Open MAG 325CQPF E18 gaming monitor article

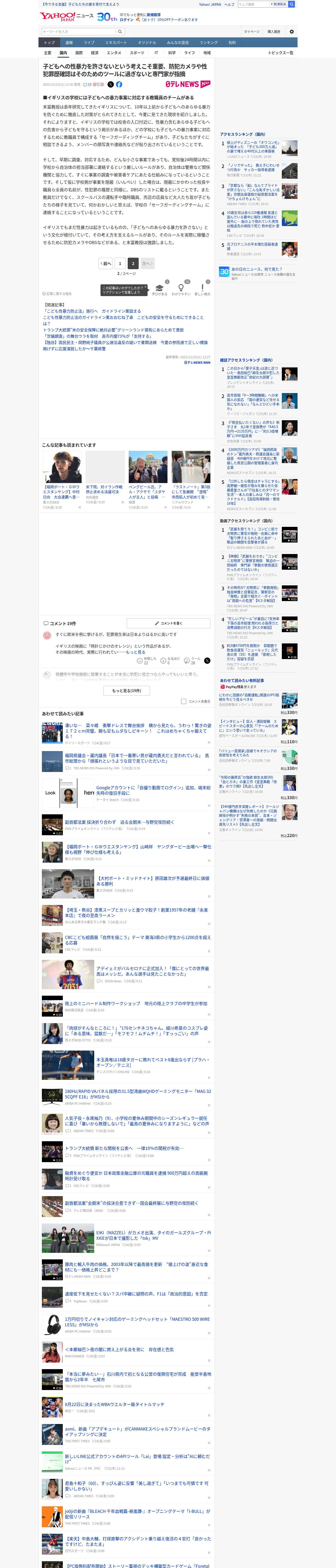coord(138,1094)
